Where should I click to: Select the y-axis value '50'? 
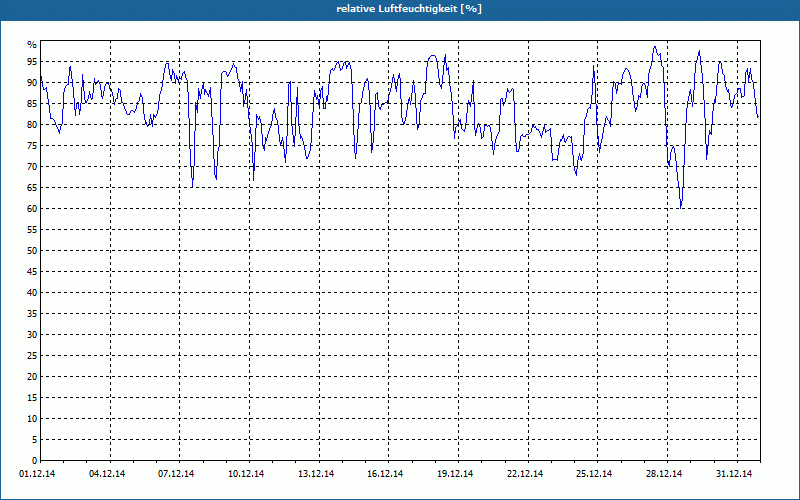point(32,251)
